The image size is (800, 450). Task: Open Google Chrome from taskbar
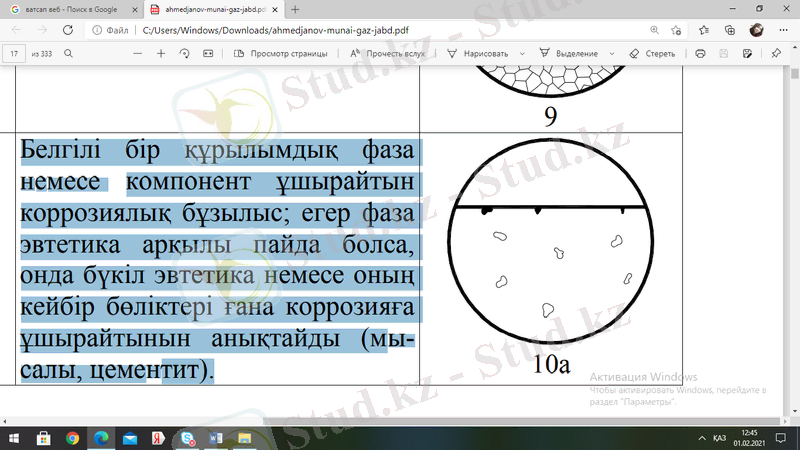(72, 438)
